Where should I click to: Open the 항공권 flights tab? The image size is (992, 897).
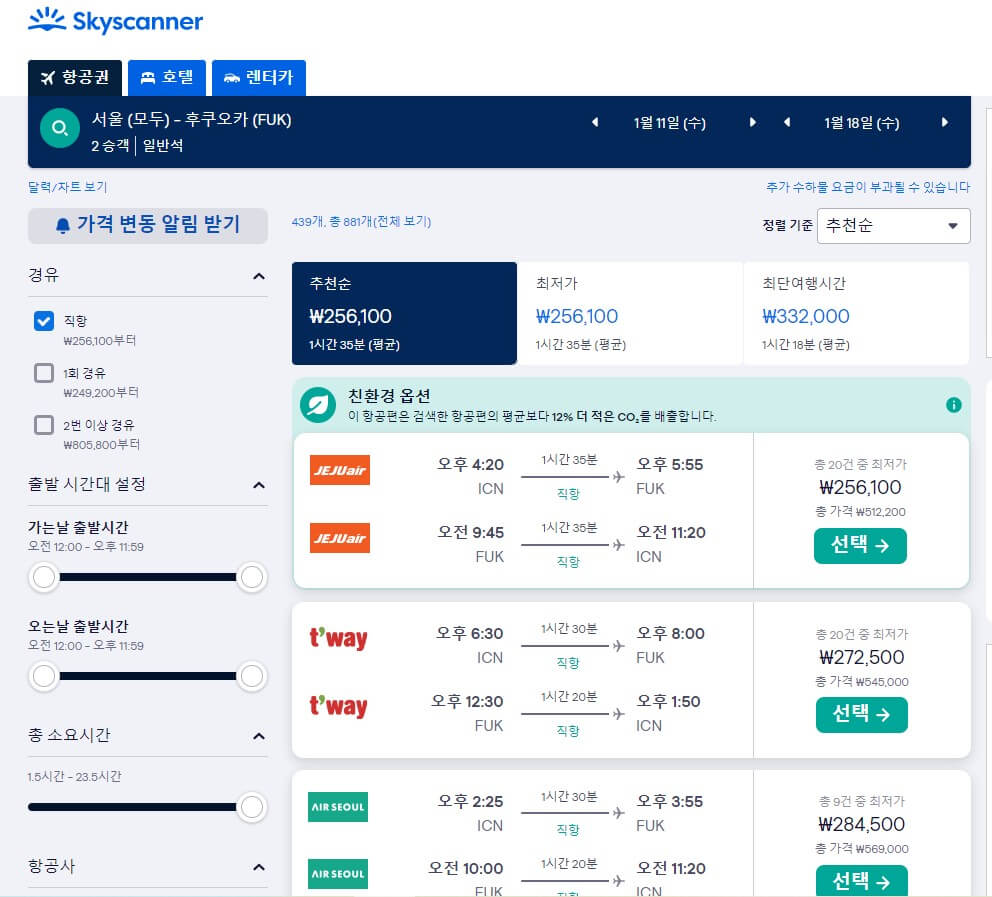[75, 78]
